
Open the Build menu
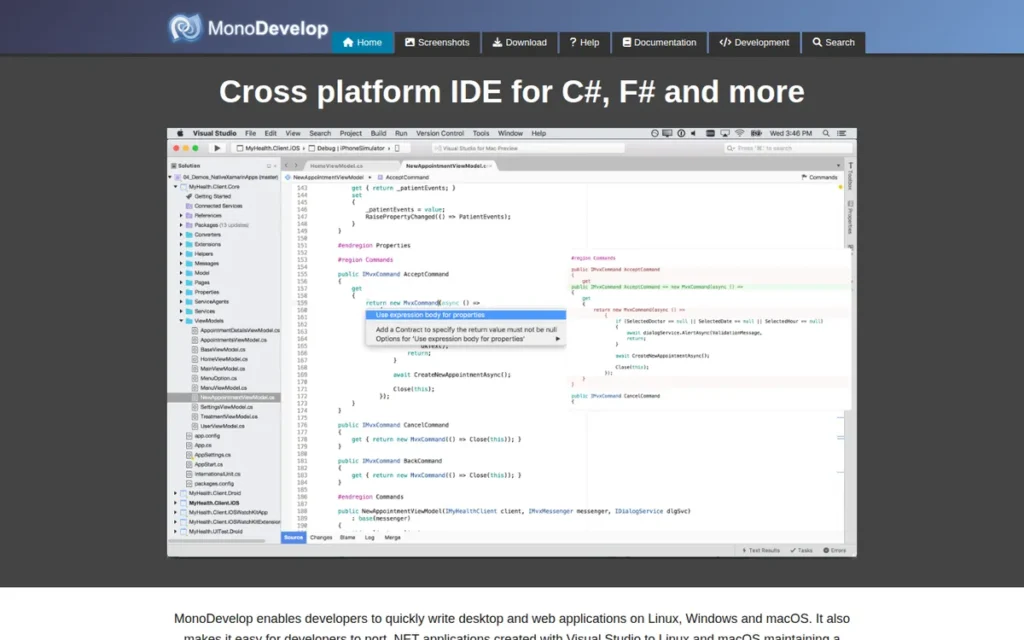click(x=378, y=133)
